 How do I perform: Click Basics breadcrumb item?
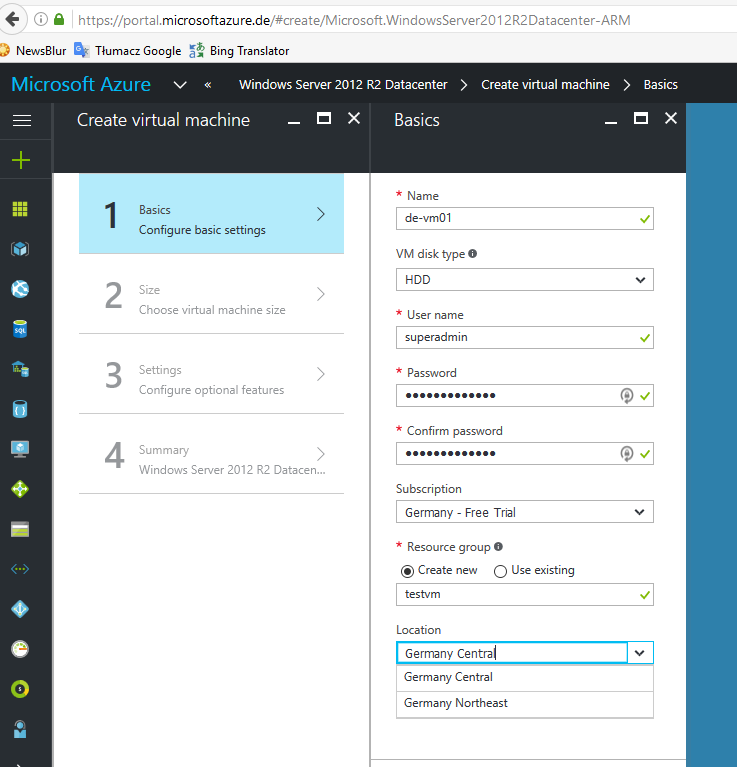pyautogui.click(x=660, y=85)
